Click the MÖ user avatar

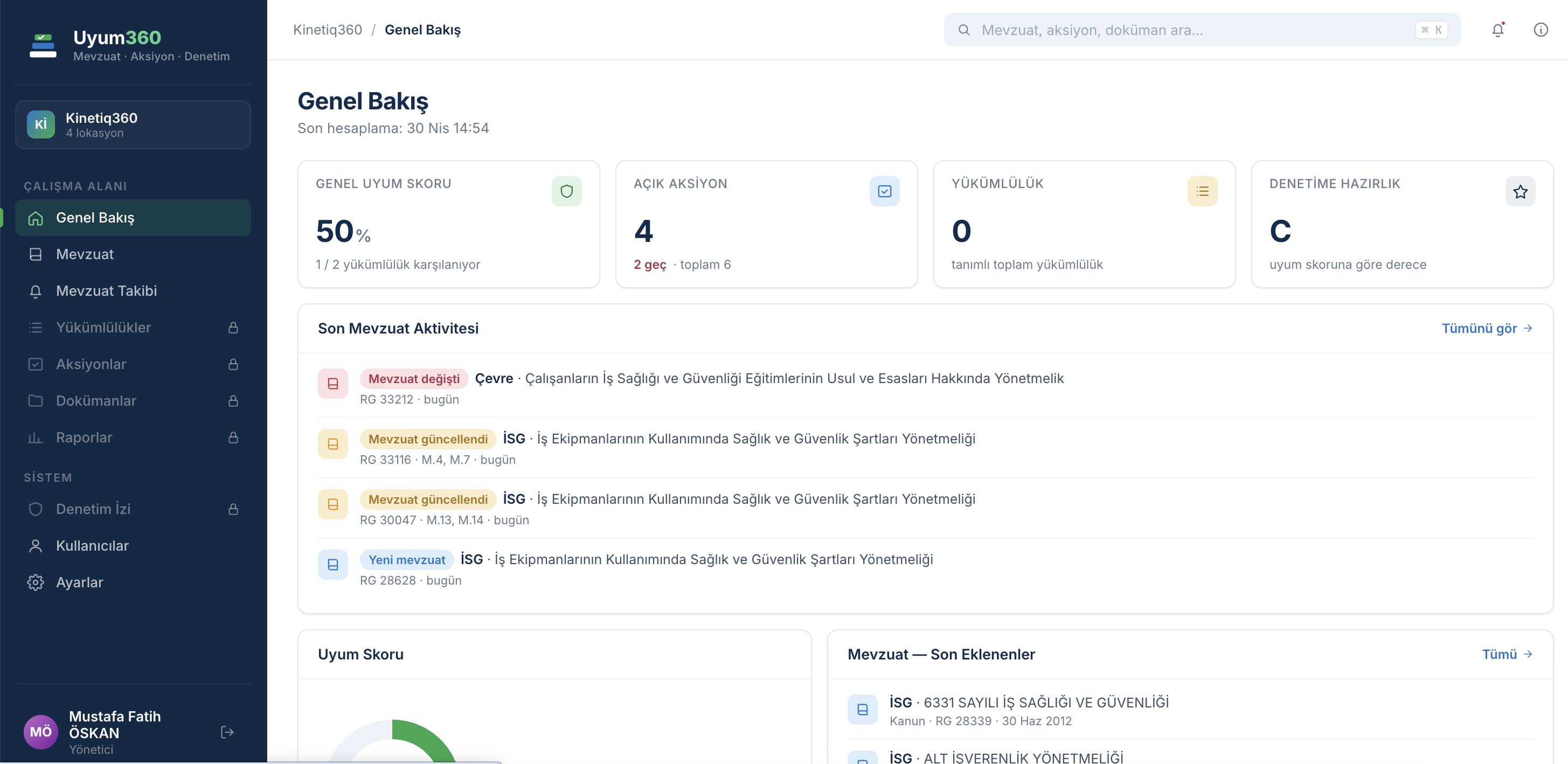click(41, 732)
